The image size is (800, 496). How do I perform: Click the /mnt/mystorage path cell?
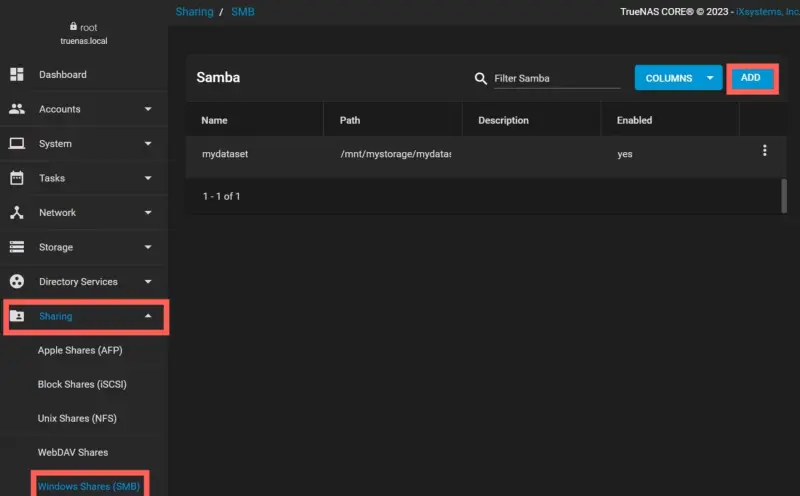(x=395, y=154)
